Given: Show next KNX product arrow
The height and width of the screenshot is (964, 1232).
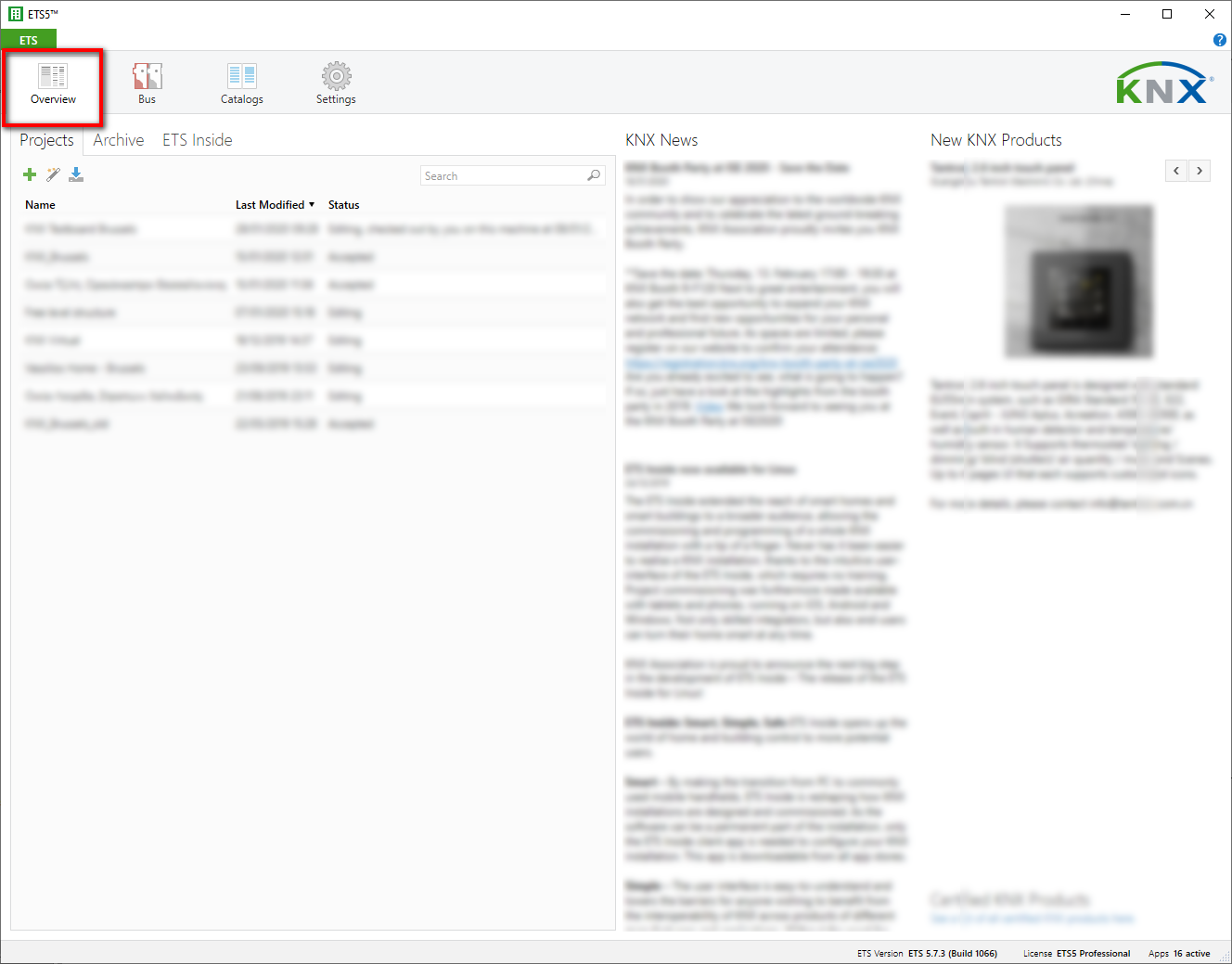Looking at the screenshot, I should 1200,171.
